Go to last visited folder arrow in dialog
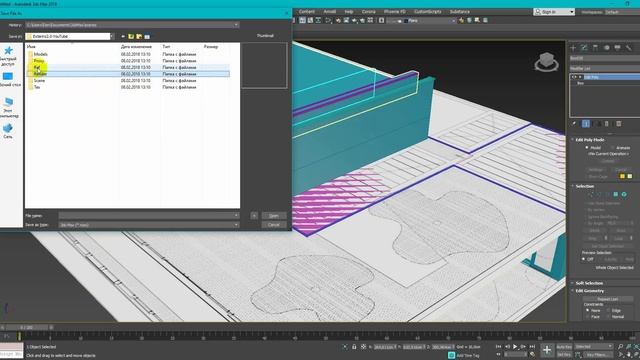 pos(123,36)
